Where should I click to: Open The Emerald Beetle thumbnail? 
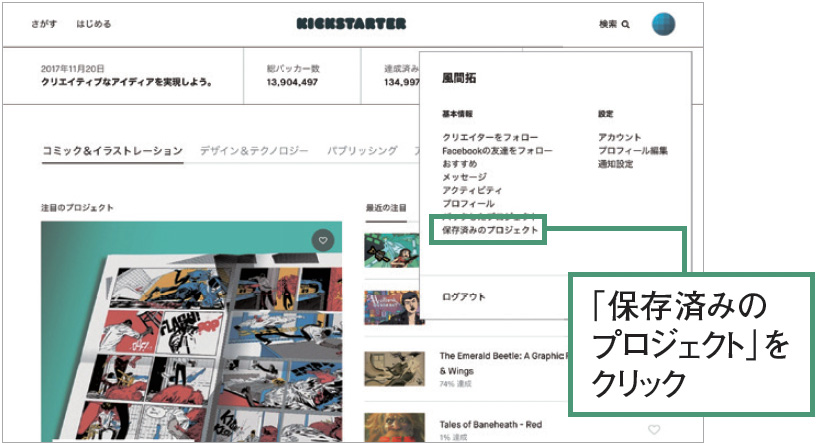click(x=394, y=369)
